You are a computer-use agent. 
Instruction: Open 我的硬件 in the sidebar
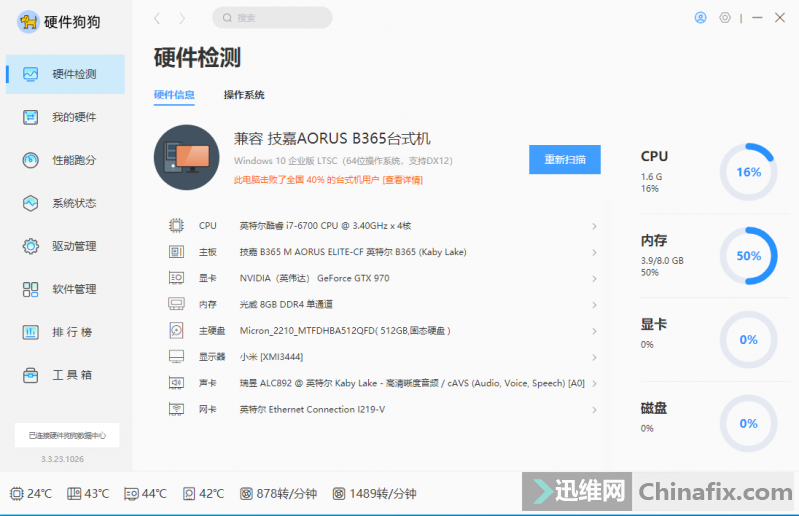tap(65, 117)
